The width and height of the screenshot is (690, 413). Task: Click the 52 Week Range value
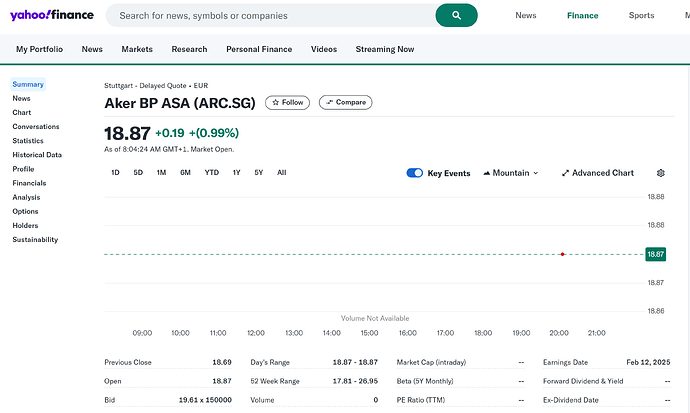[355, 381]
